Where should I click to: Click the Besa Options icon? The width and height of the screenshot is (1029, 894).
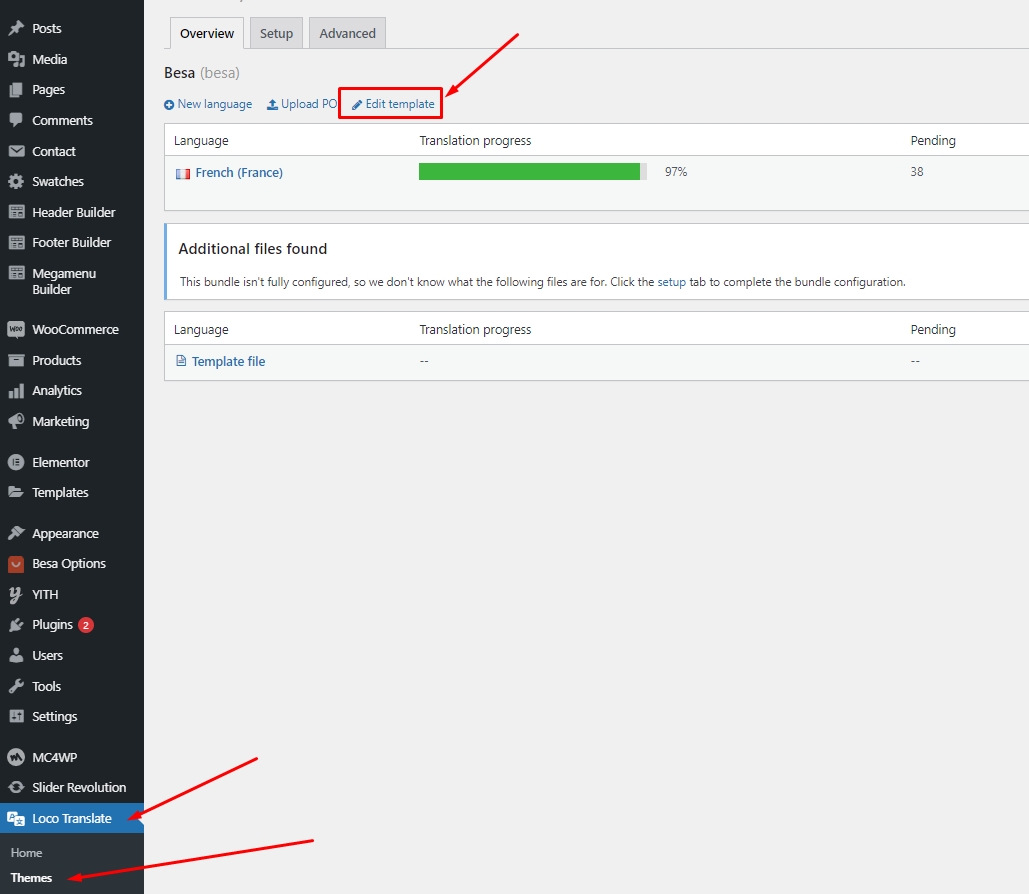point(16,564)
